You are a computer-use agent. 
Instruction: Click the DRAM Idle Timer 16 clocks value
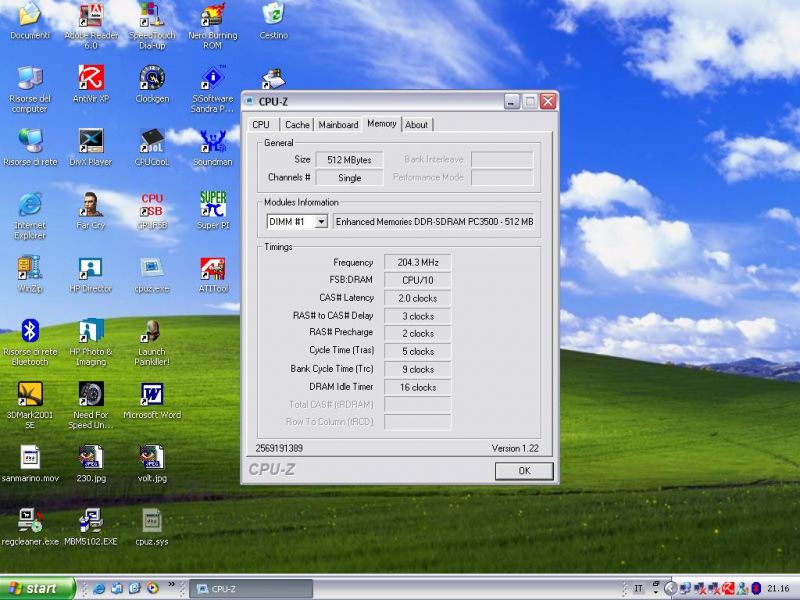(418, 387)
